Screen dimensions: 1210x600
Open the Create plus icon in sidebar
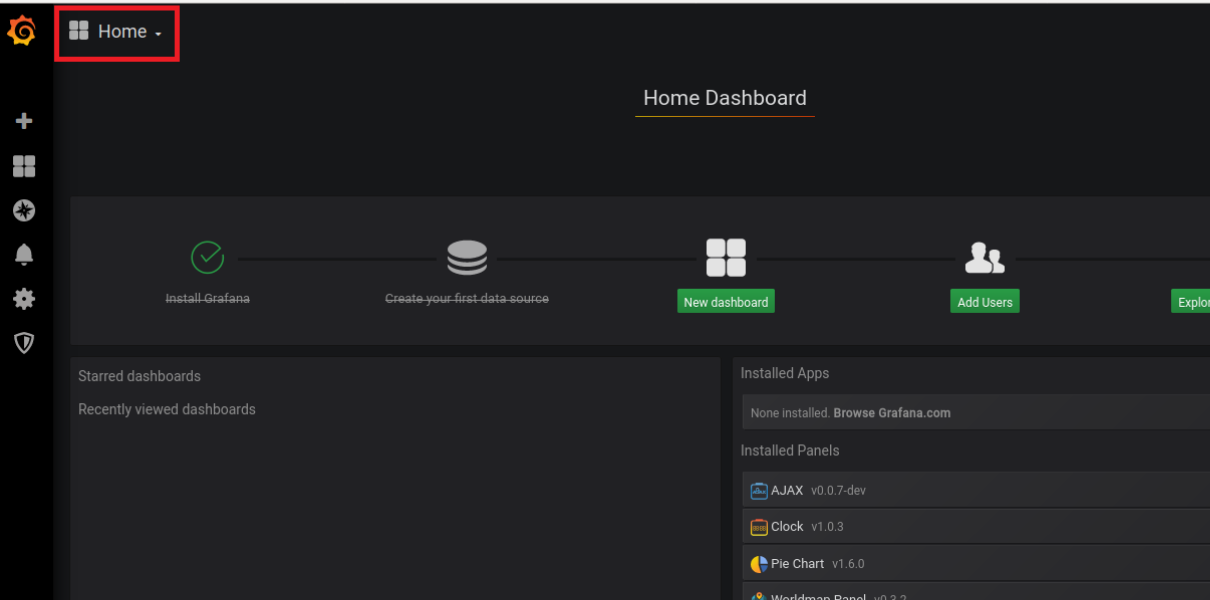coord(24,121)
